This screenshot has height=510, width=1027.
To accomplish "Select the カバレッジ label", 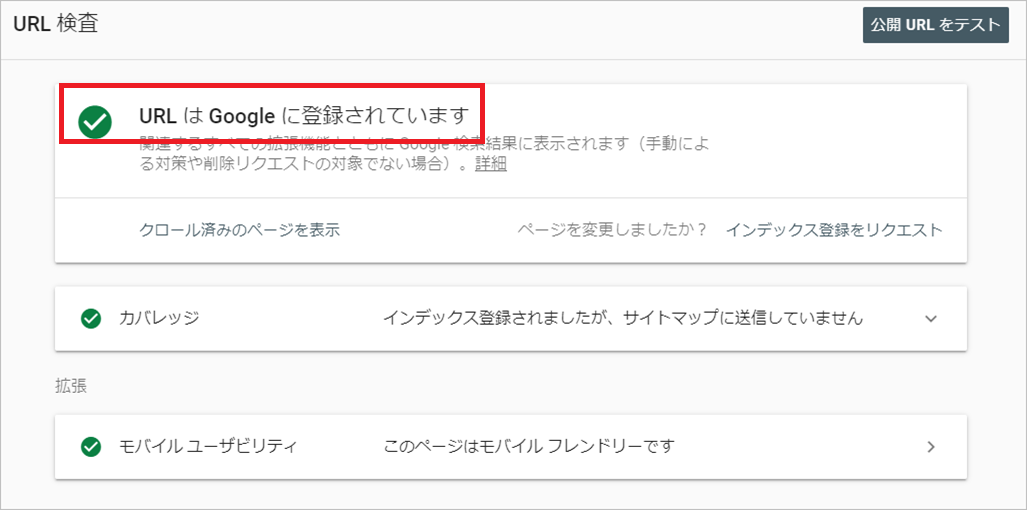I will point(159,318).
